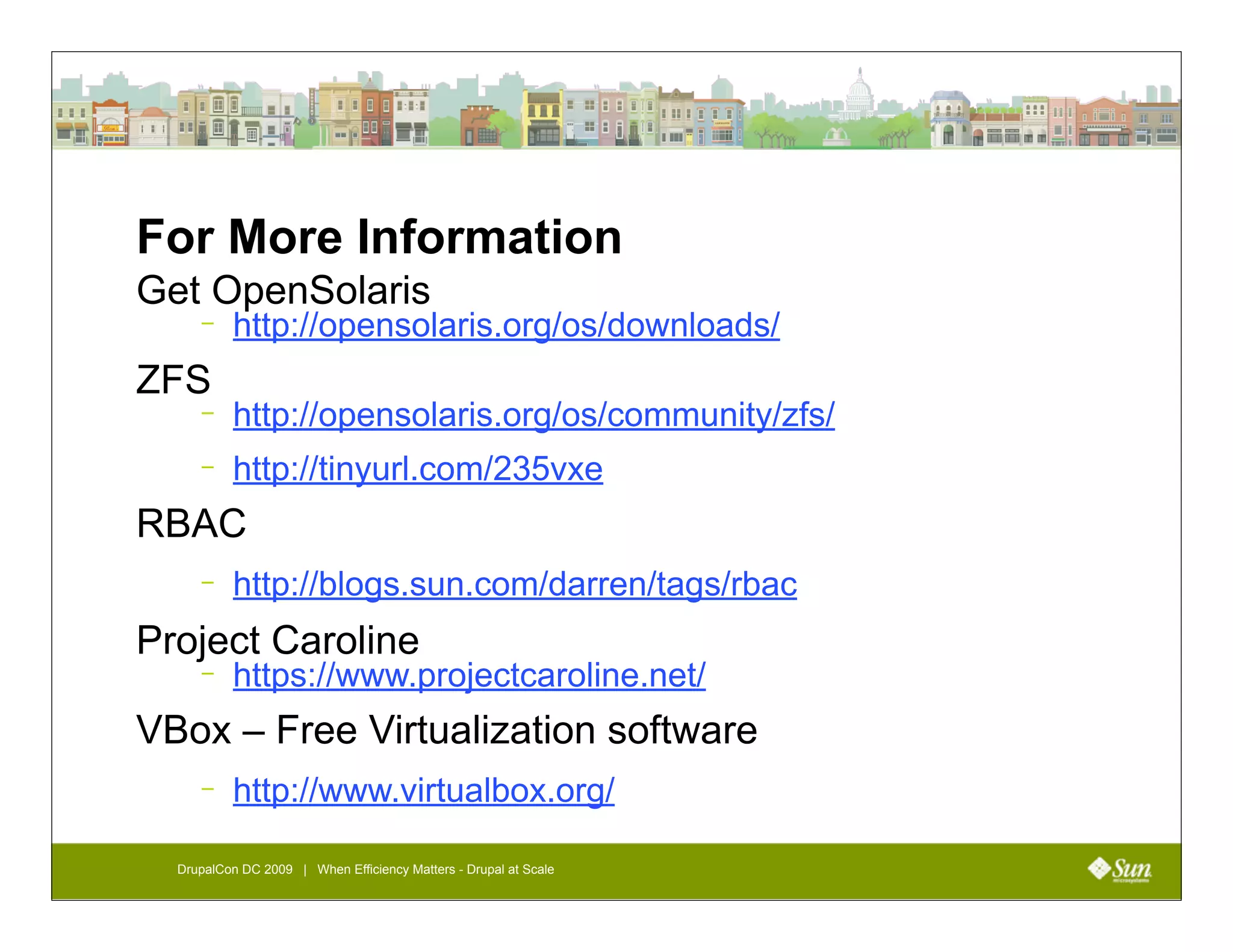Image resolution: width=1233 pixels, height=952 pixels.
Task: Click the 'ZFS' heading text
Action: pyautogui.click(x=173, y=380)
